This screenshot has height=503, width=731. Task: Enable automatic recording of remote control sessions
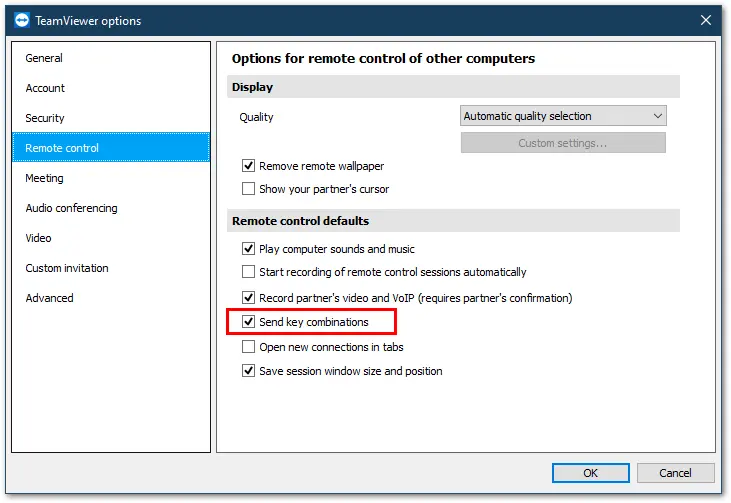coord(248,271)
